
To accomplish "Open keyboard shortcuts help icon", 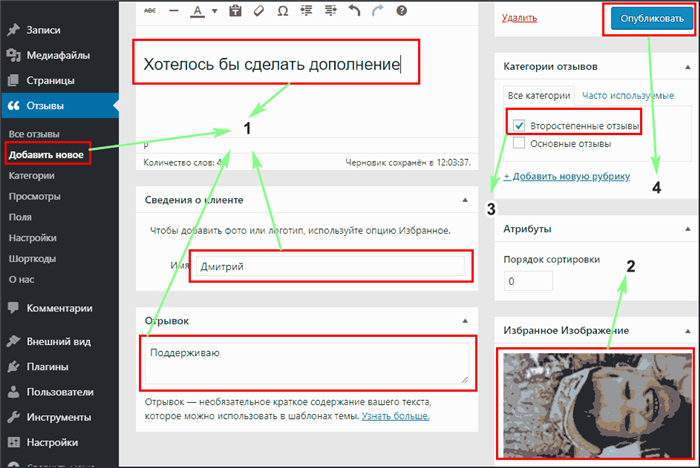I will (x=401, y=11).
